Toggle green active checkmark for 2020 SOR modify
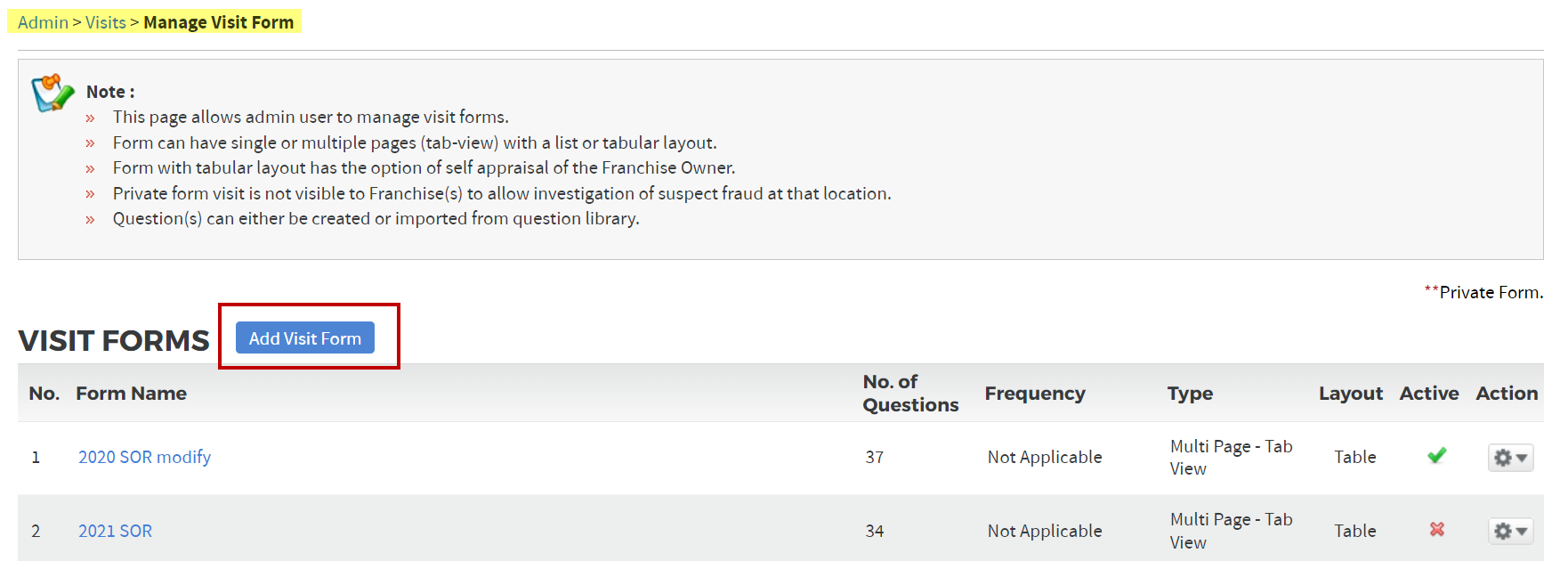This screenshot has height=561, width=1568. [x=1436, y=456]
